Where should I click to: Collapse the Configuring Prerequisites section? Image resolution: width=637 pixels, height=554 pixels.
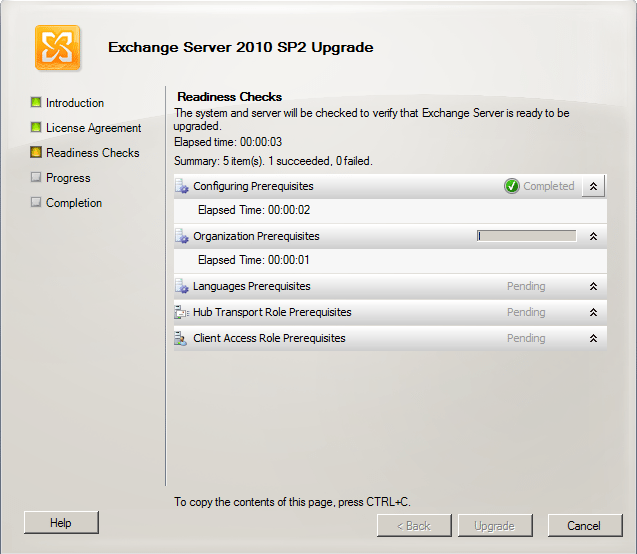(x=593, y=186)
